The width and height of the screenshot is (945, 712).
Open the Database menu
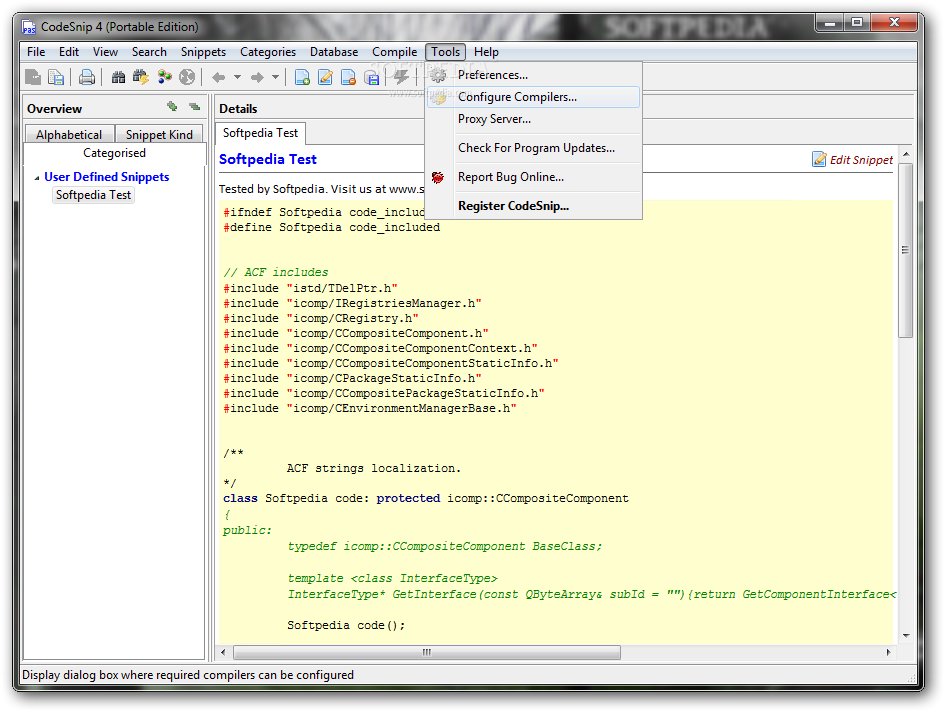click(334, 52)
